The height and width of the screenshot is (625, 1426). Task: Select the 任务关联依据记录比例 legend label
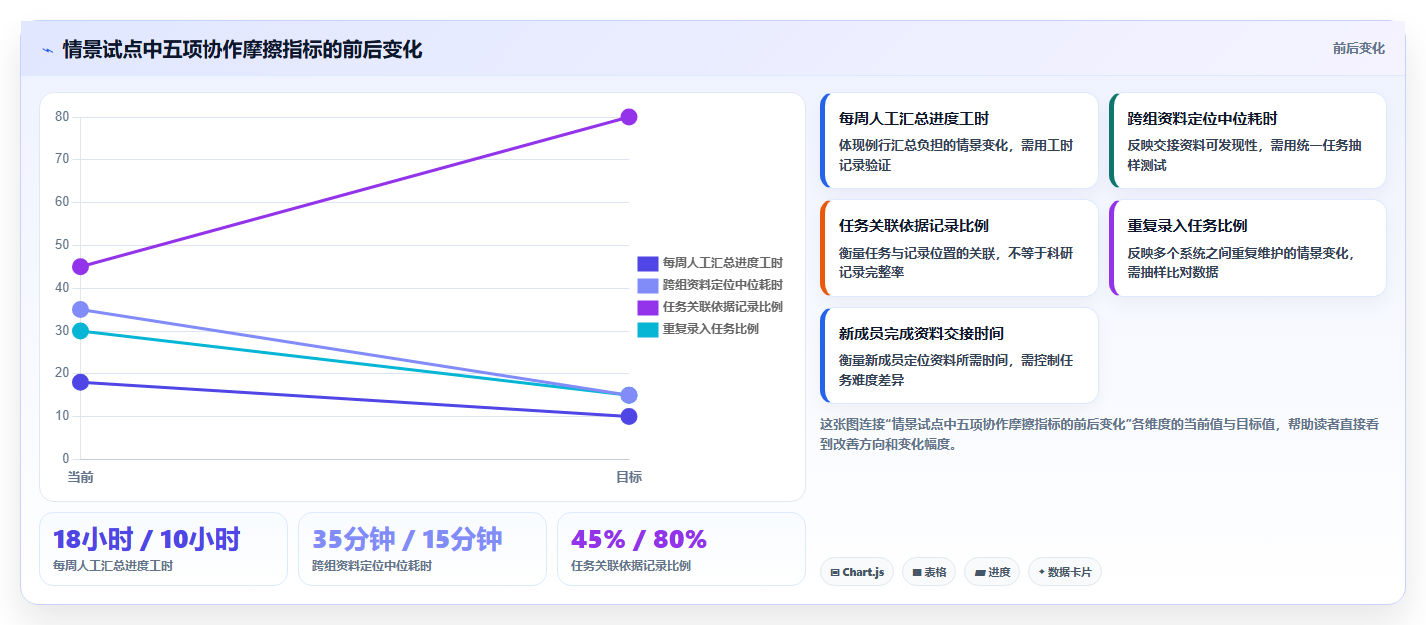tap(722, 307)
